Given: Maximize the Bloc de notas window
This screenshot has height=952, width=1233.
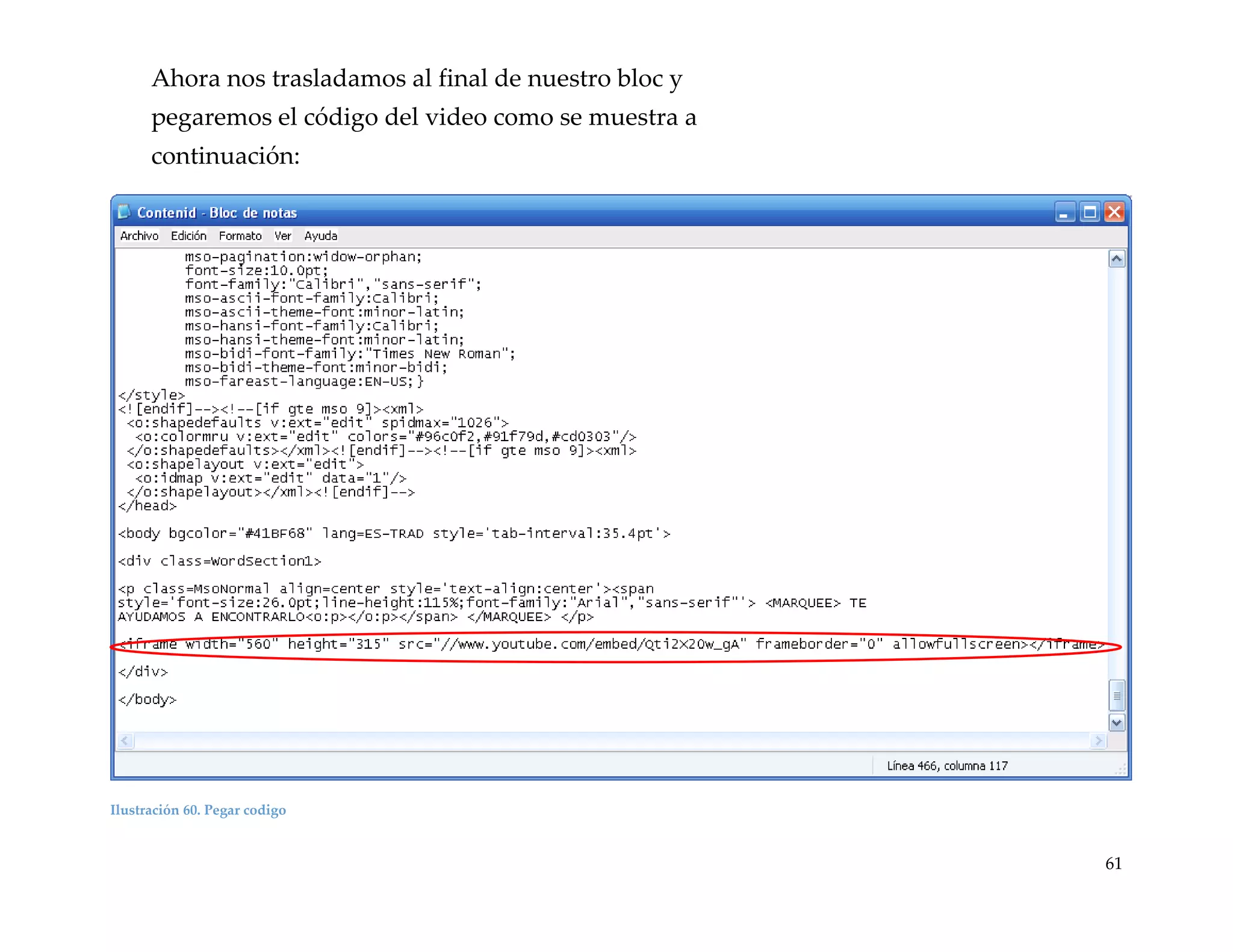Looking at the screenshot, I should pos(1090,212).
